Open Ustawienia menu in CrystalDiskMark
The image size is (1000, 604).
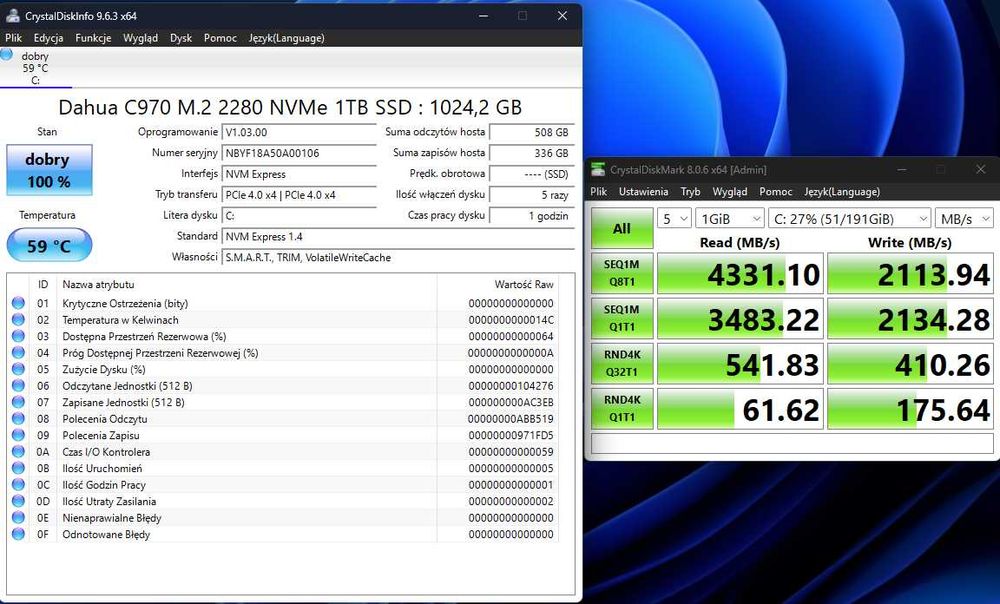[643, 191]
